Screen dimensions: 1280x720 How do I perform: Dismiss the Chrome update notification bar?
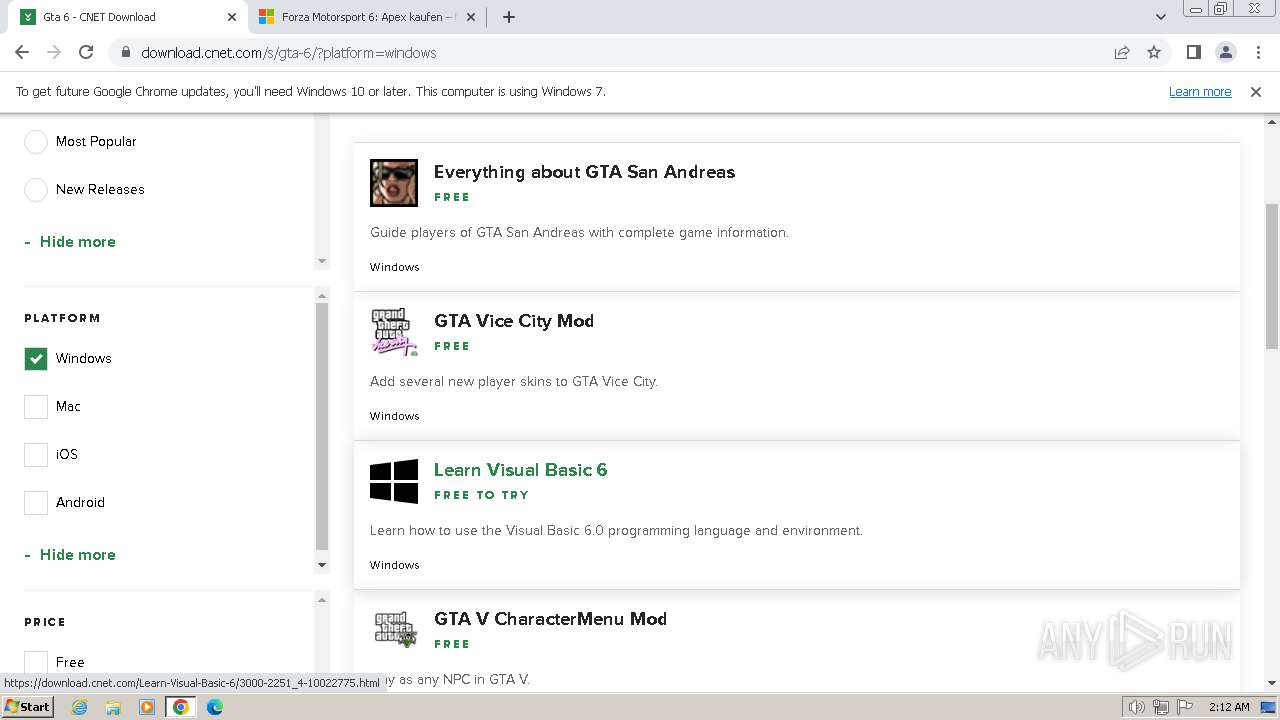coord(1256,92)
